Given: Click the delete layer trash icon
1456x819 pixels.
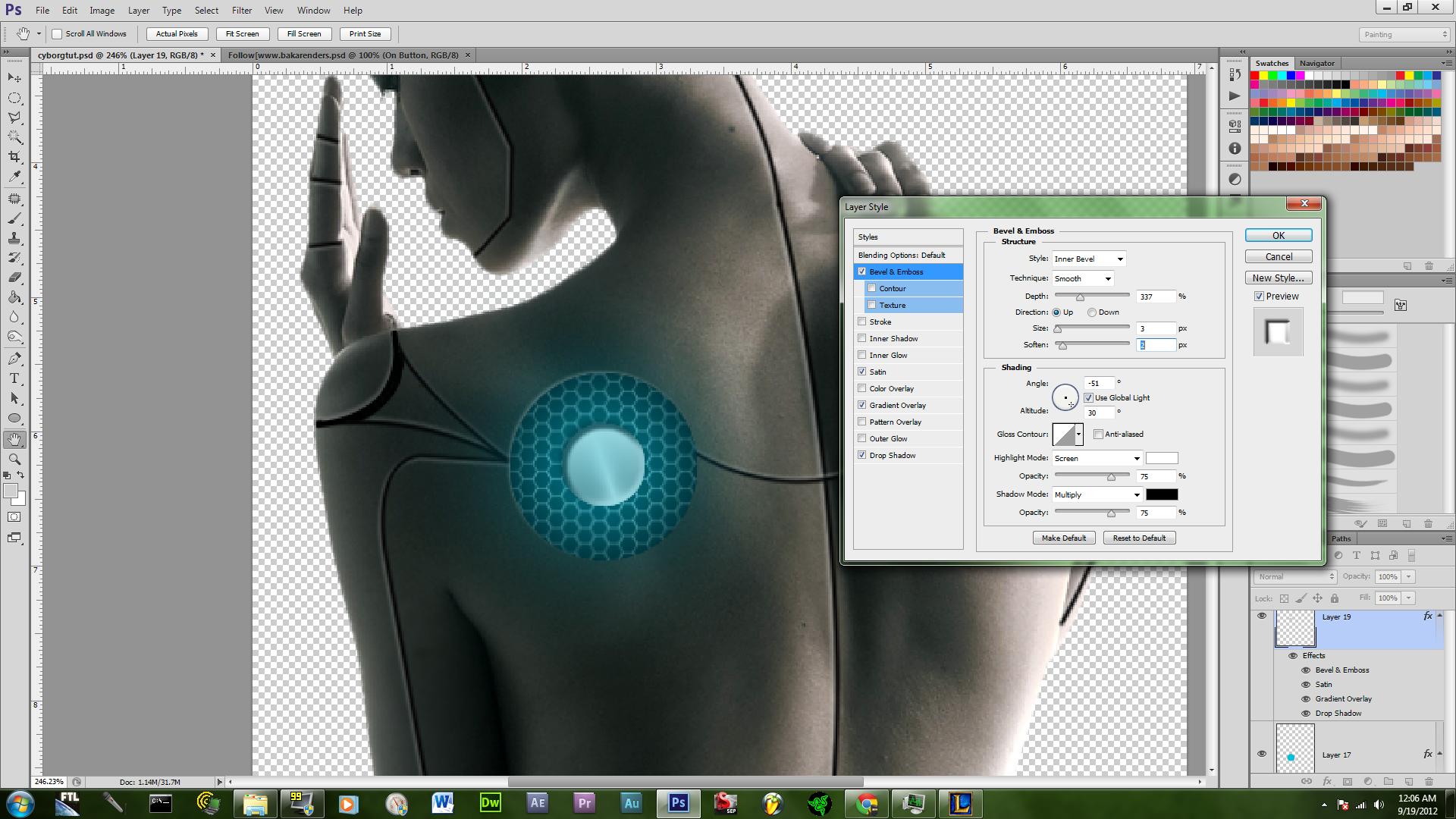Looking at the screenshot, I should click(x=1429, y=781).
